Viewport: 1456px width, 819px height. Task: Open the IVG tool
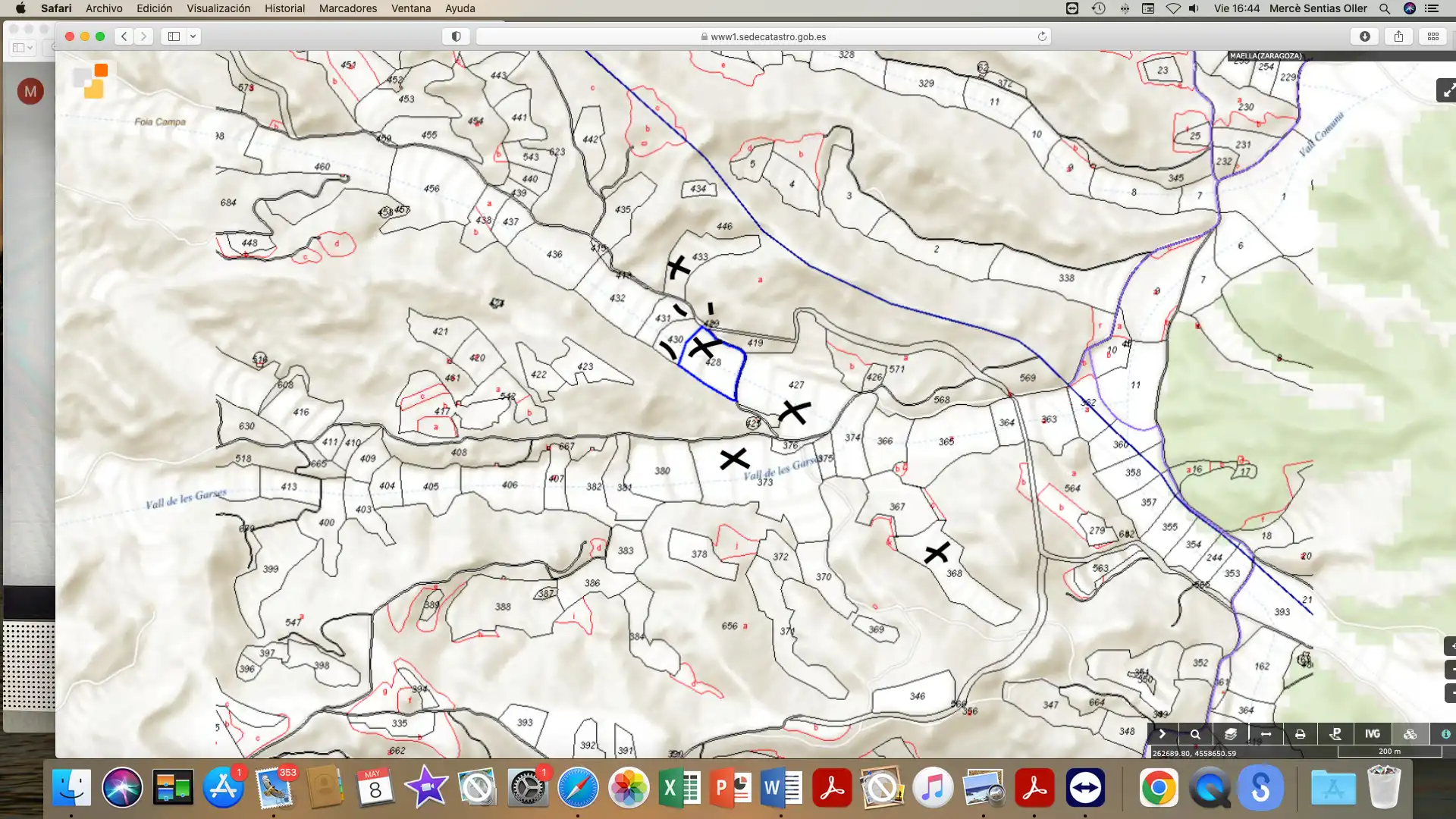(1372, 734)
